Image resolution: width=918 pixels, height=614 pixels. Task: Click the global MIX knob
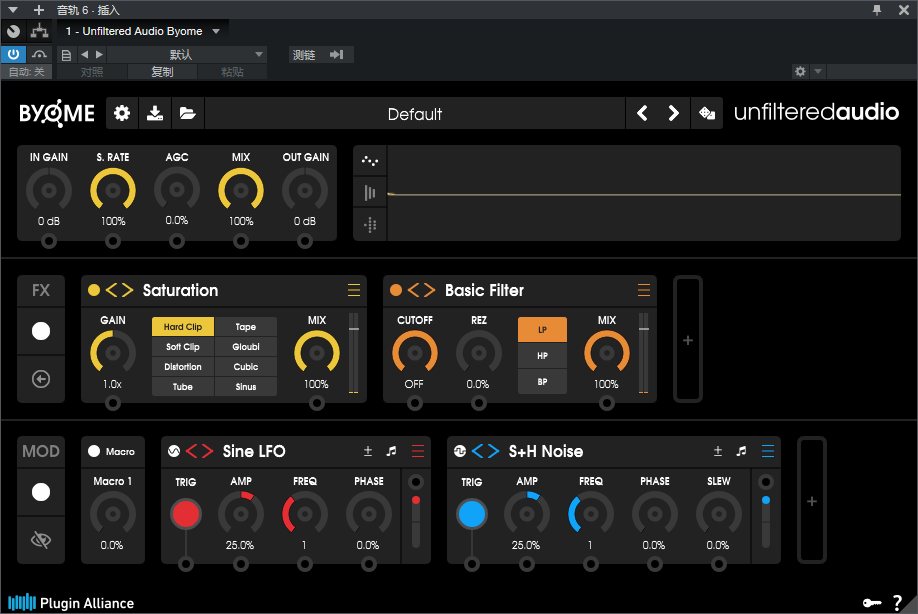pyautogui.click(x=241, y=190)
